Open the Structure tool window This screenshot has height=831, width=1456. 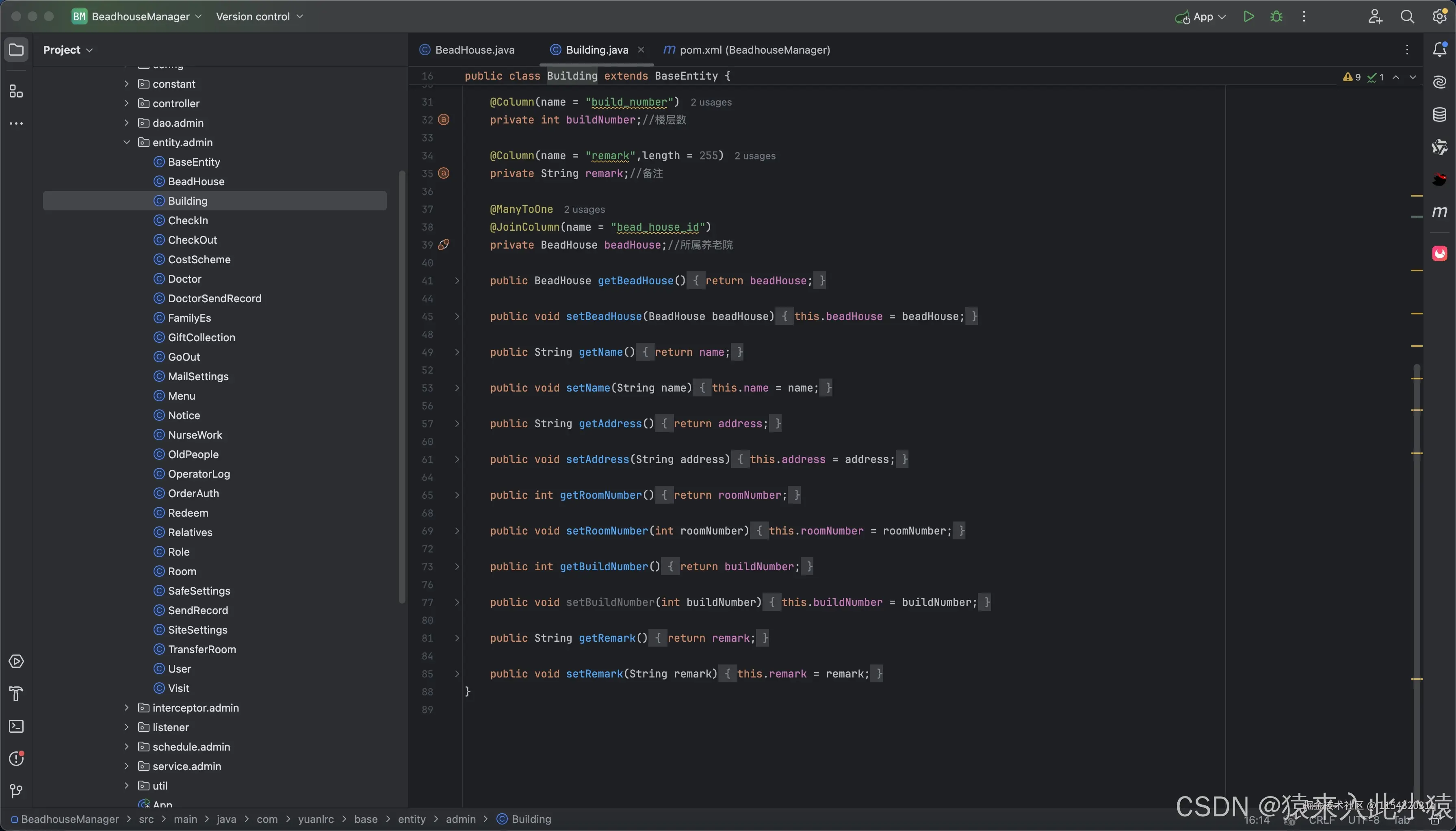pos(16,91)
